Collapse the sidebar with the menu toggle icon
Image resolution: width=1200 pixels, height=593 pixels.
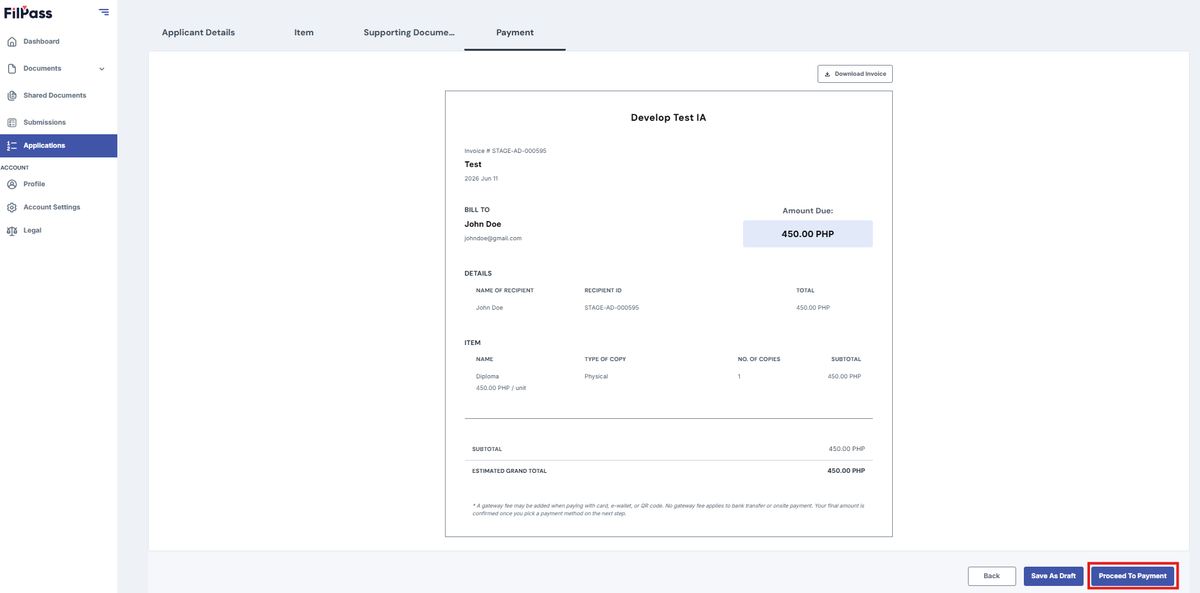point(104,12)
